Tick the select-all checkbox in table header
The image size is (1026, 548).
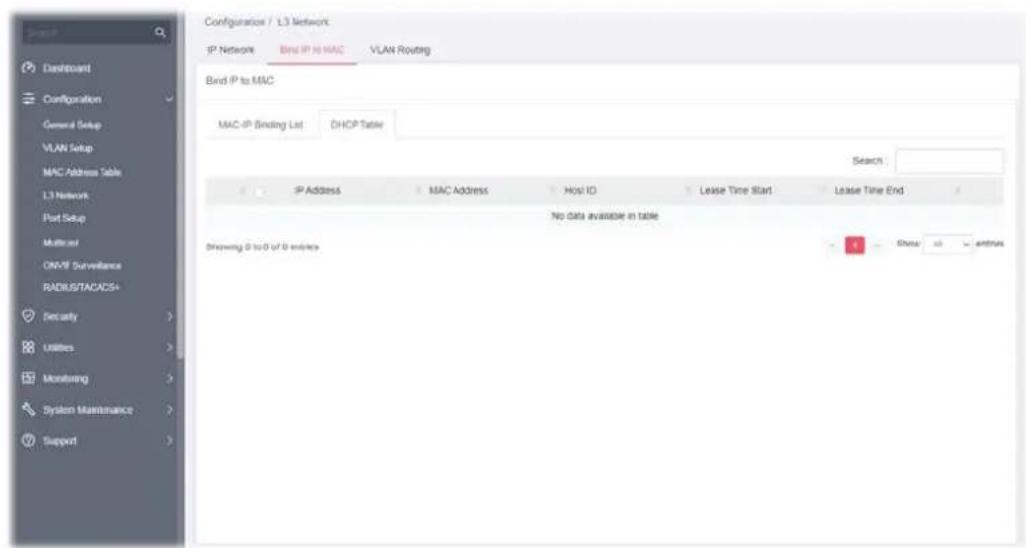pyautogui.click(x=260, y=191)
